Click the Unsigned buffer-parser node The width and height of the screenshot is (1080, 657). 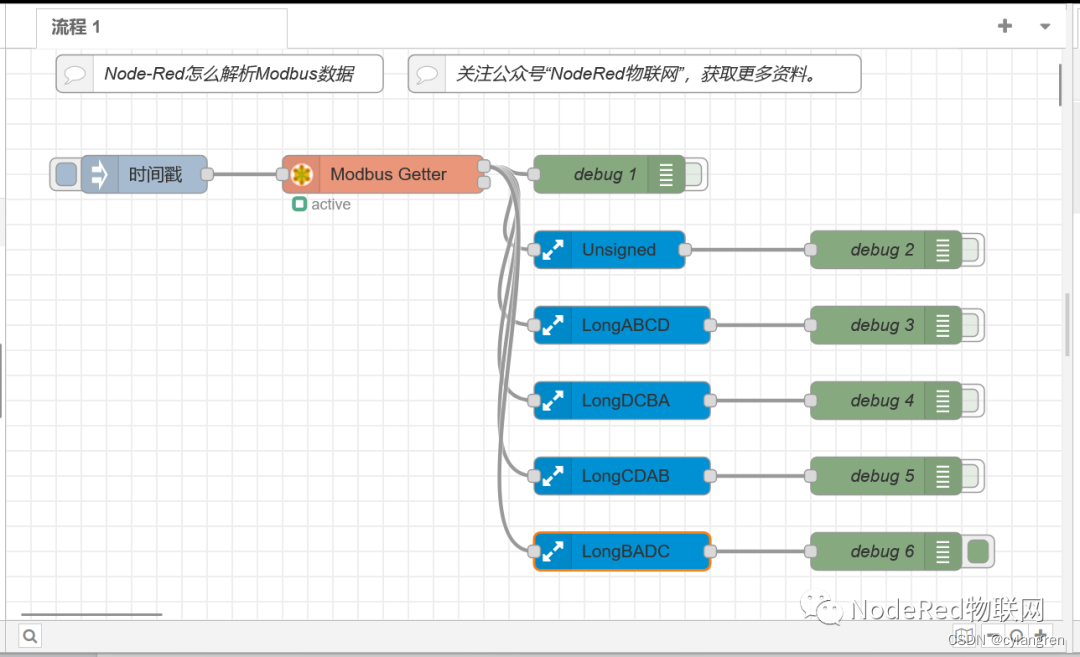(618, 250)
